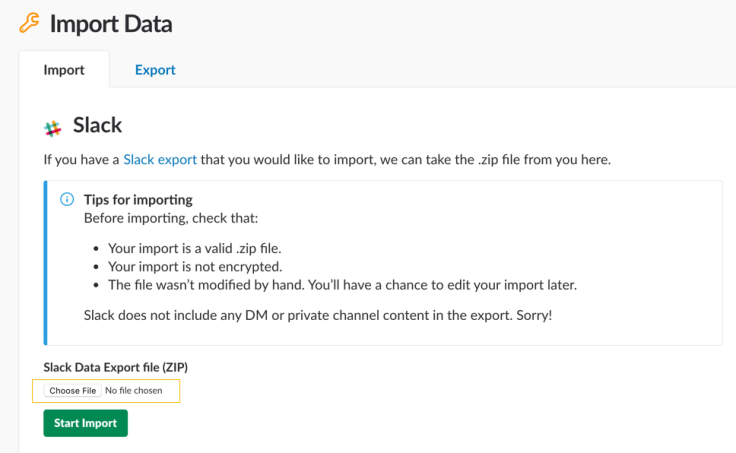Screen dimensions: 736x453
Task: Open the Slack export link
Action: (x=160, y=159)
